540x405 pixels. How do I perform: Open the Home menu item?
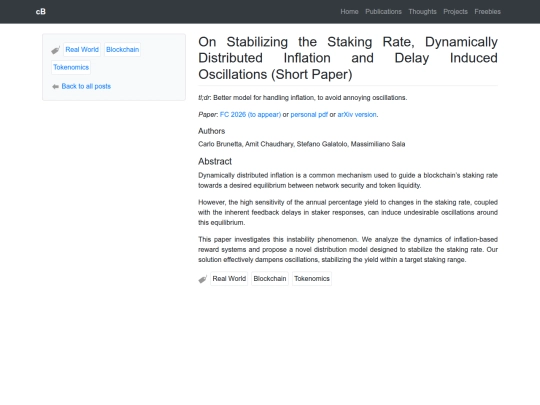(349, 12)
